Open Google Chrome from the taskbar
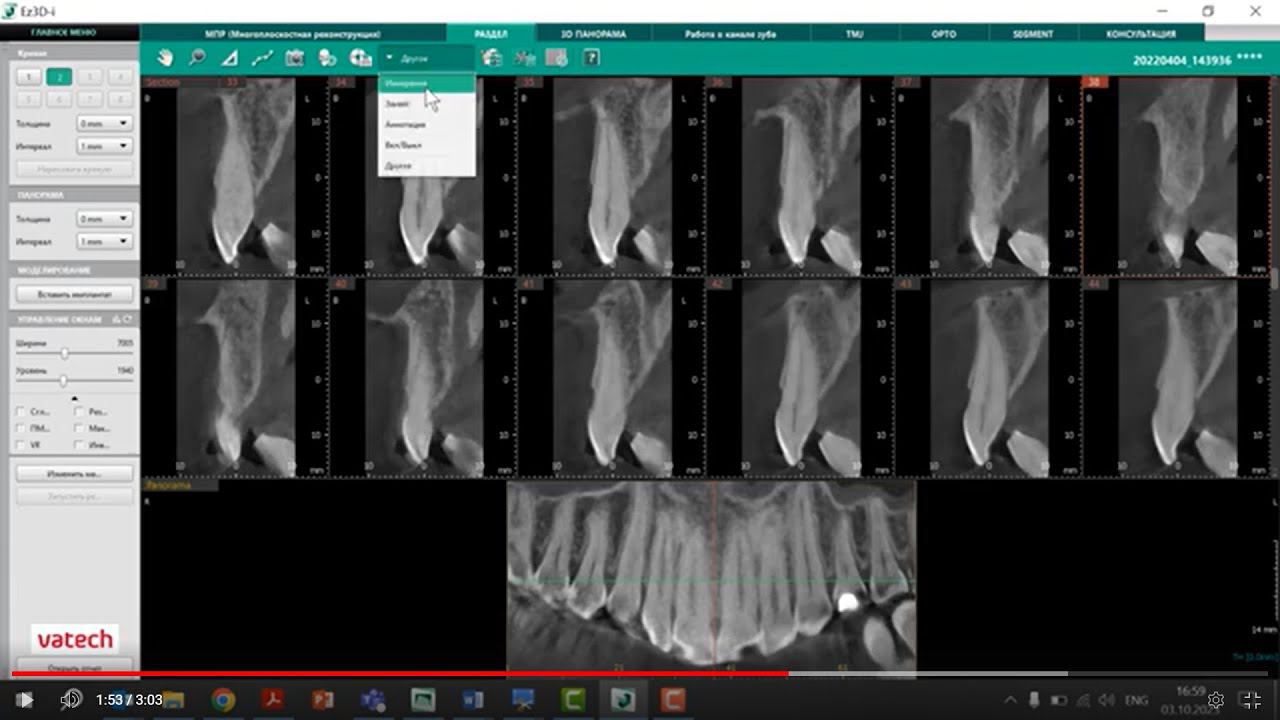 coord(222,700)
